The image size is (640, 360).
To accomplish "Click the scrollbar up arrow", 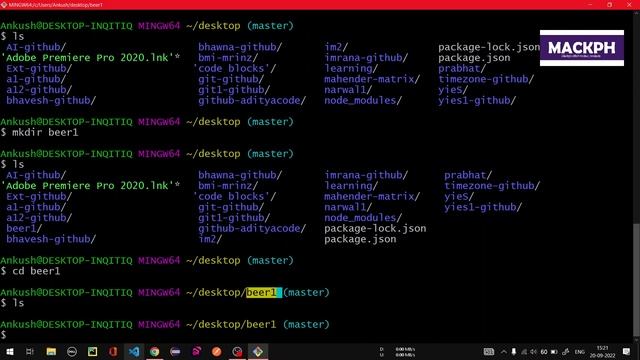I will 636,13.
